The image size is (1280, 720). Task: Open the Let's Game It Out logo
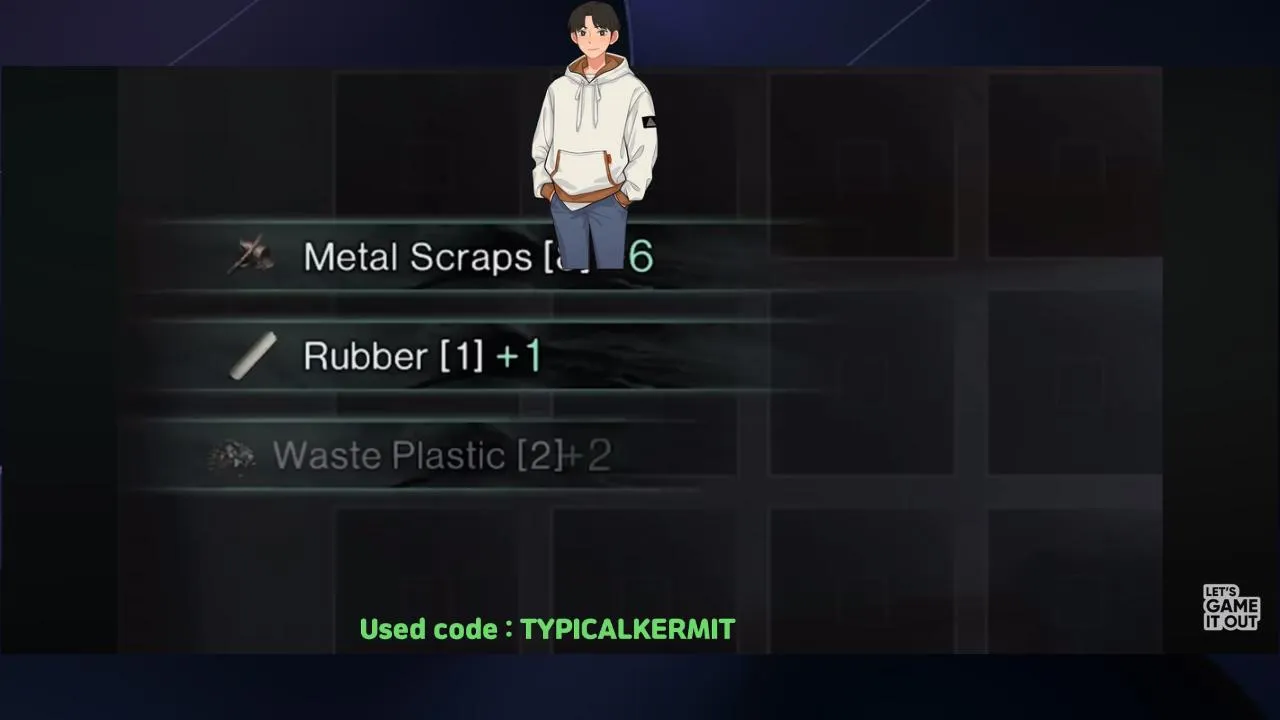pyautogui.click(x=1231, y=608)
